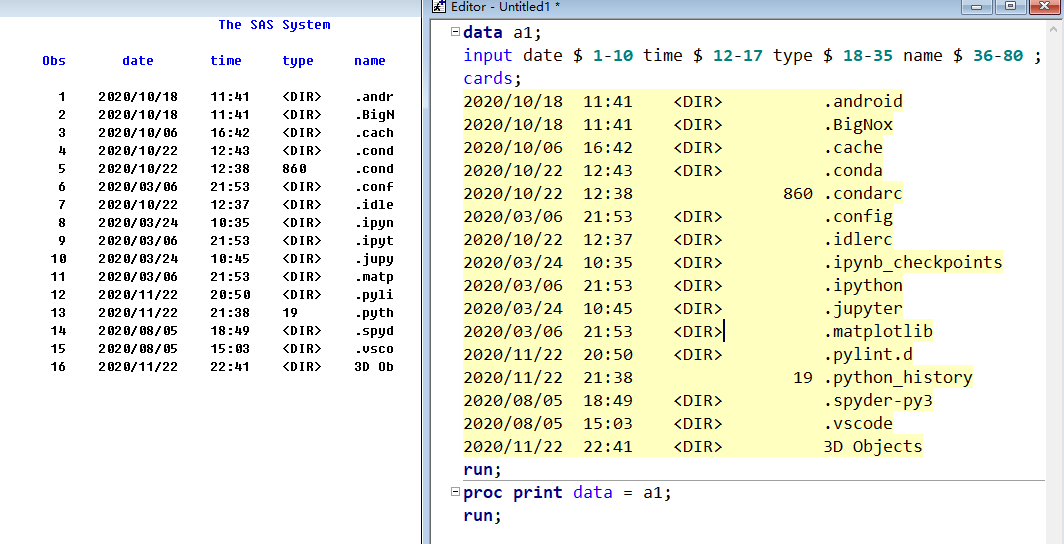Click time 16:42 on the .cache editor line
This screenshot has width=1064, height=544.
click(607, 147)
